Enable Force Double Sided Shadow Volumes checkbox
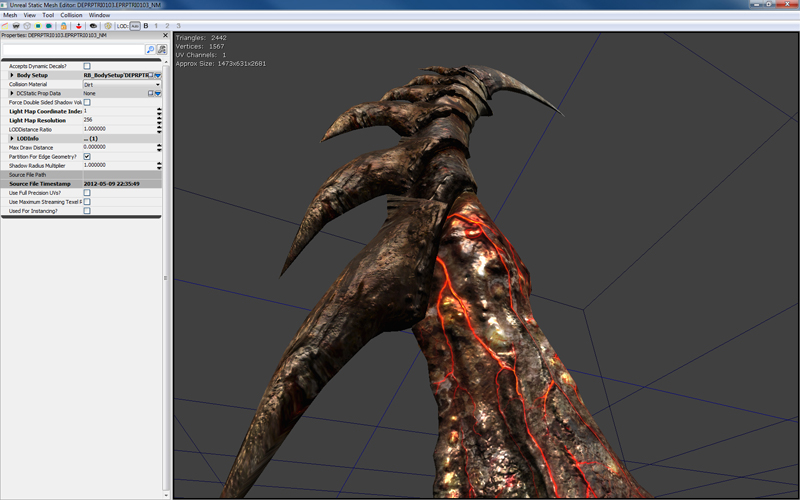The height and width of the screenshot is (500, 800). [x=87, y=103]
